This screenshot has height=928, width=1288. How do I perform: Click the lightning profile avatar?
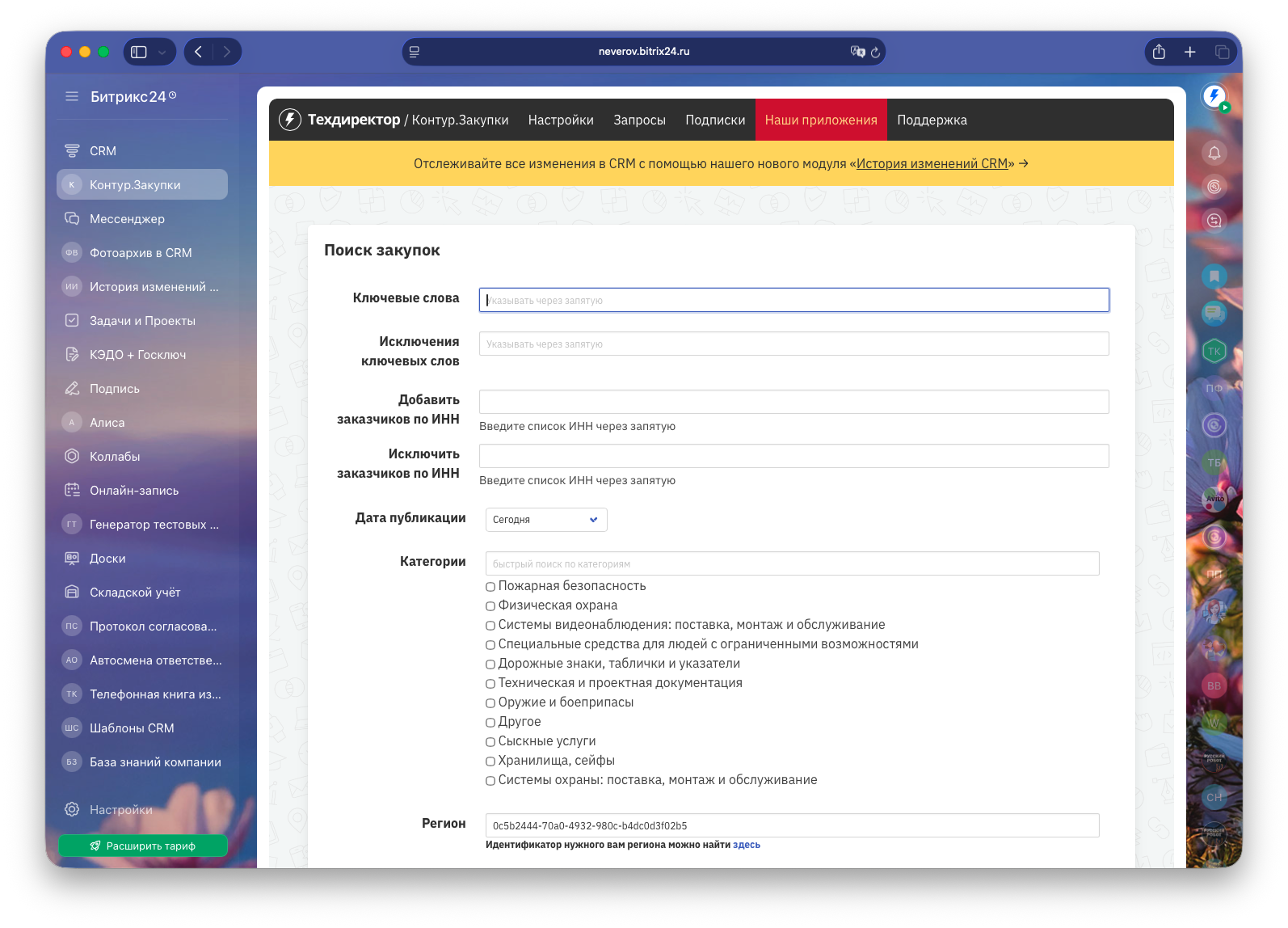tap(1214, 97)
